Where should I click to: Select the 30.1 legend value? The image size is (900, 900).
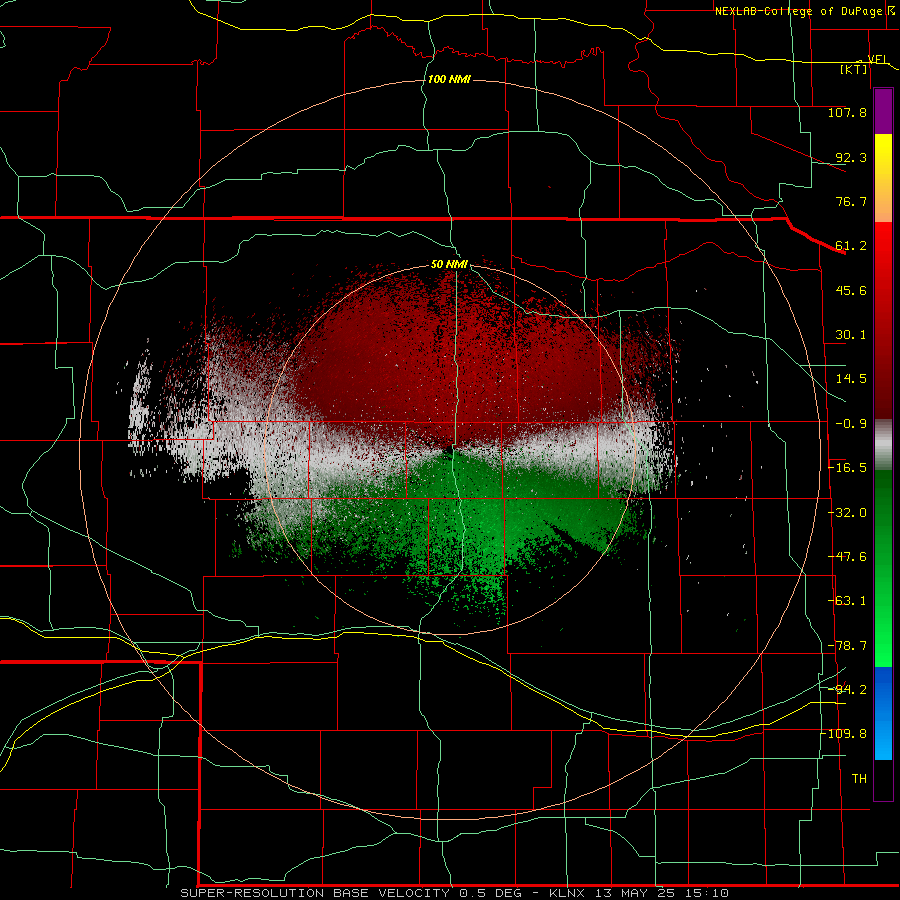click(851, 335)
